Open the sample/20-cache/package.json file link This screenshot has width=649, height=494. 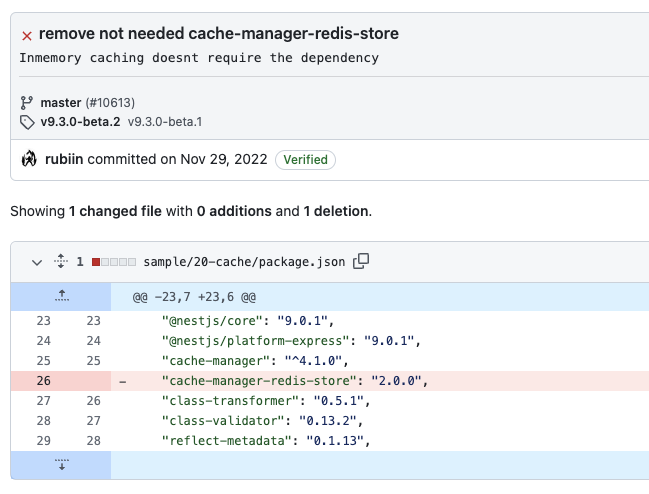point(244,262)
